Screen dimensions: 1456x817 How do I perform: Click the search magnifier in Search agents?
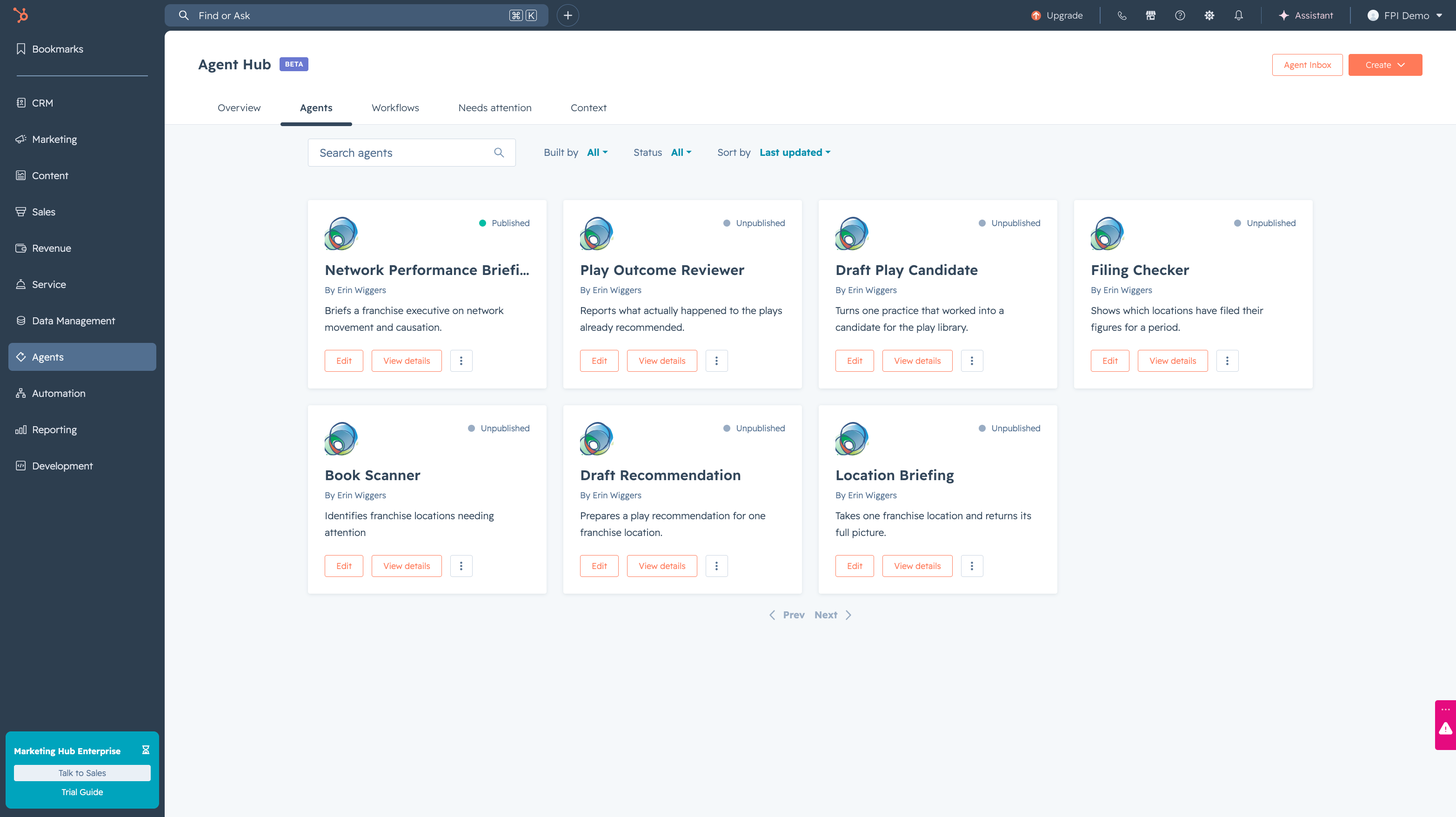pyautogui.click(x=499, y=153)
